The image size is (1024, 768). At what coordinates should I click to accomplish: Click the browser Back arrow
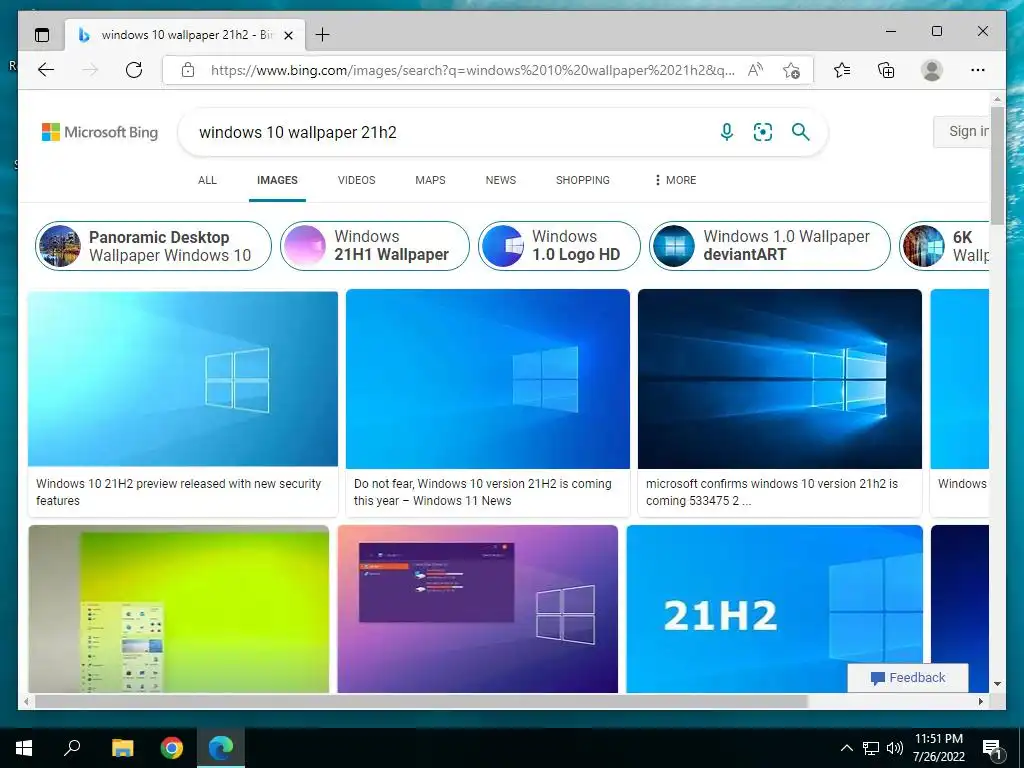46,70
